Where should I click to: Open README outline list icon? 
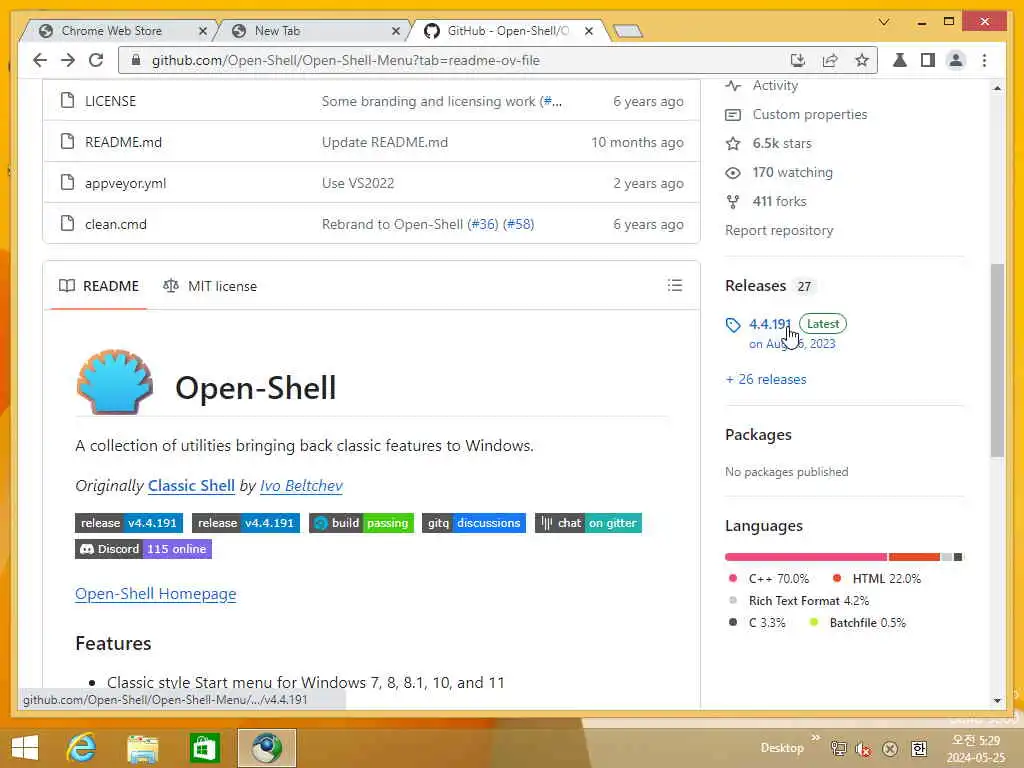pyautogui.click(x=675, y=285)
